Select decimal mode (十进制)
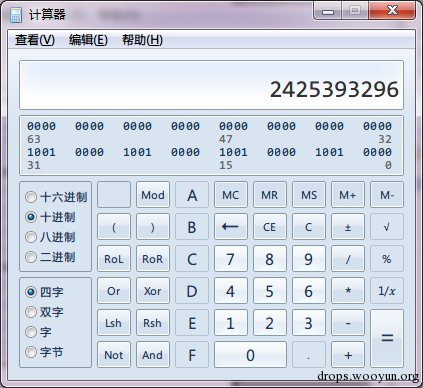Screen dimensions: 423x388 point(50,217)
